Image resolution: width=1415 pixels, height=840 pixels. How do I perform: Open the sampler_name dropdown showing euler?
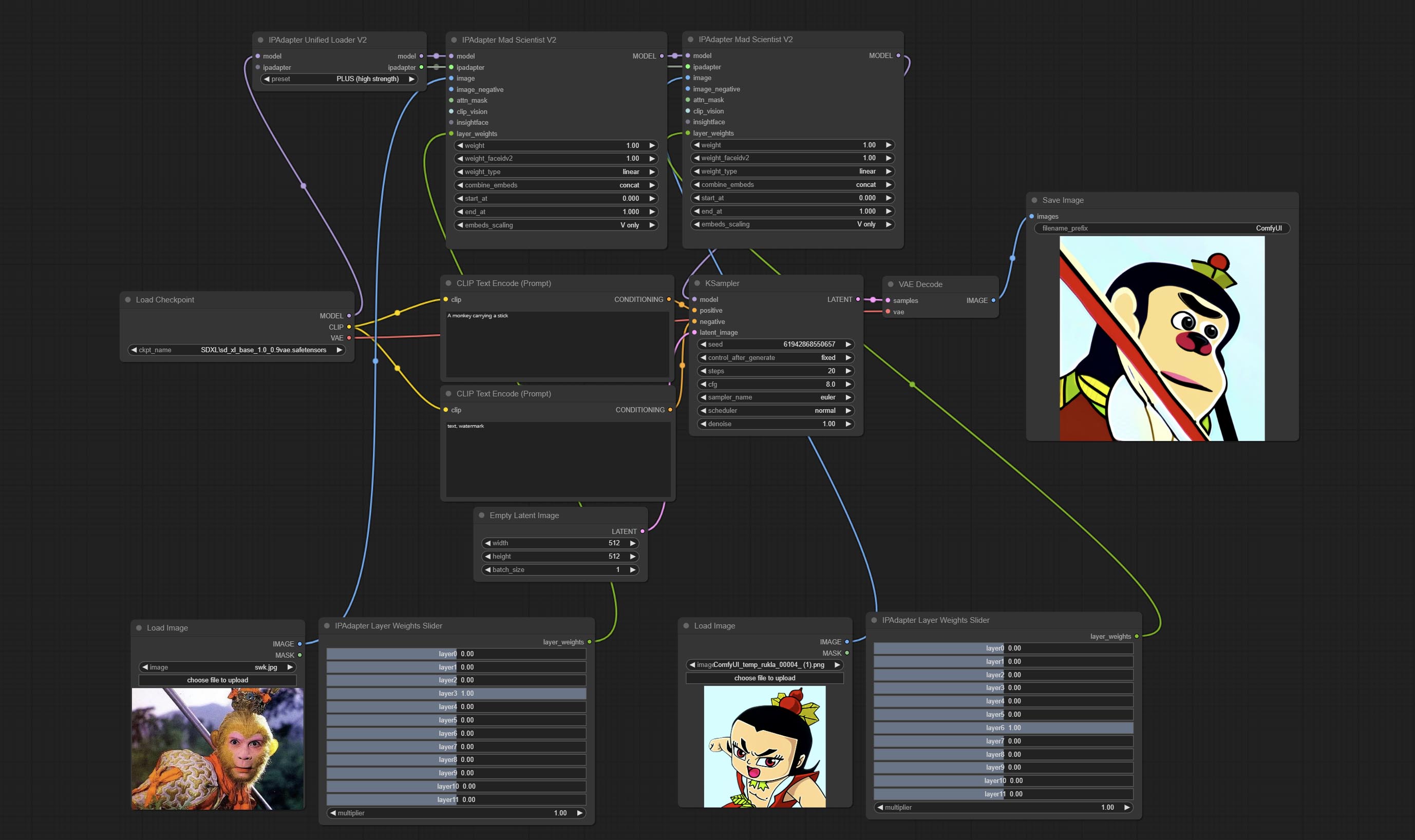775,397
